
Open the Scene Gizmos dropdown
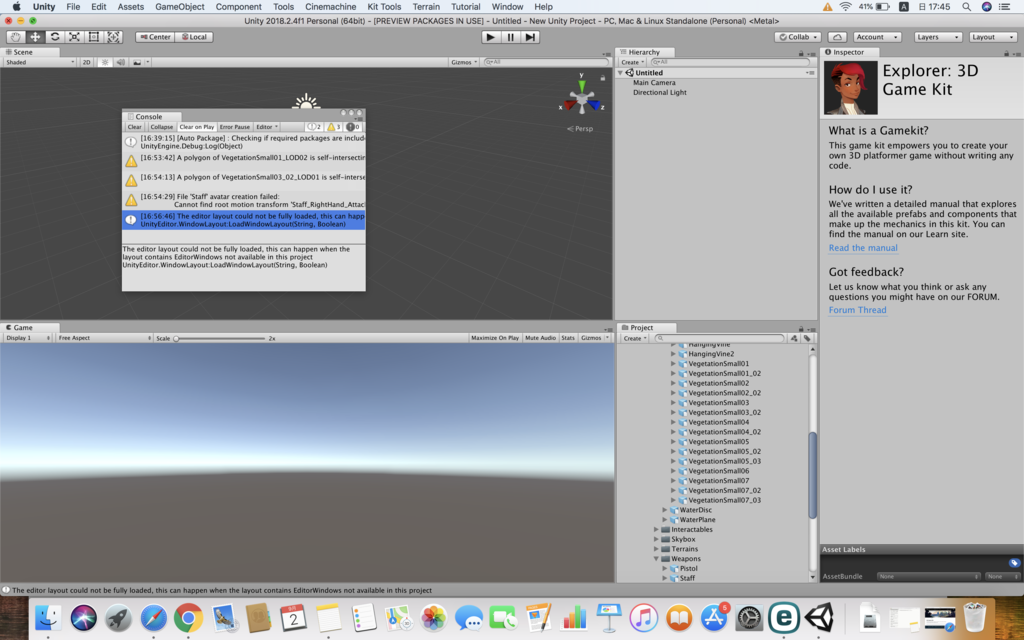point(464,62)
